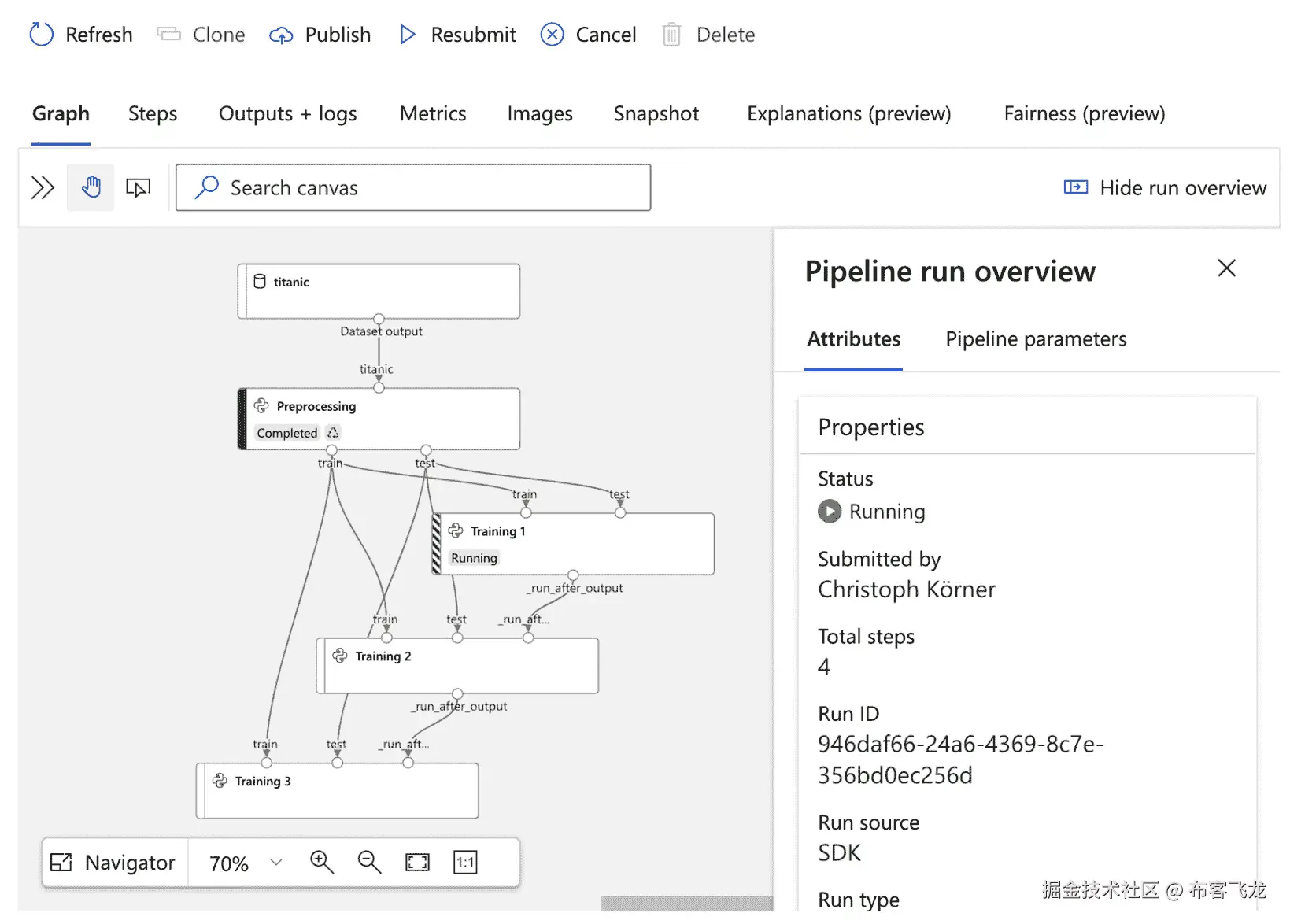Toggle the Navigator minimap
The width and height of the screenshot is (1290, 924).
click(x=113, y=863)
